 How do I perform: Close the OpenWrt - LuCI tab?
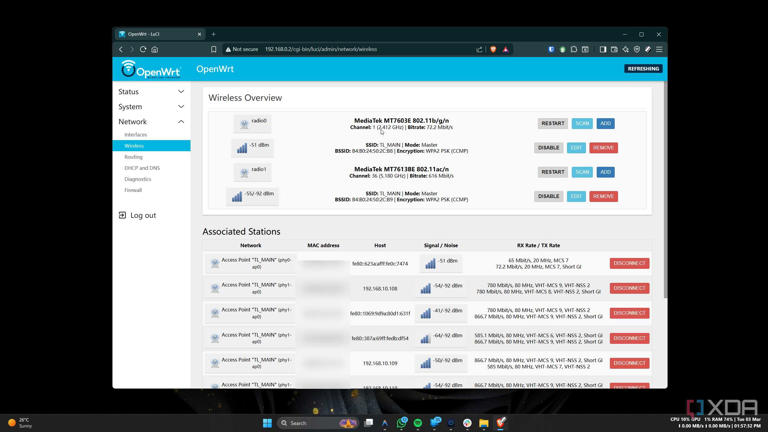(199, 34)
